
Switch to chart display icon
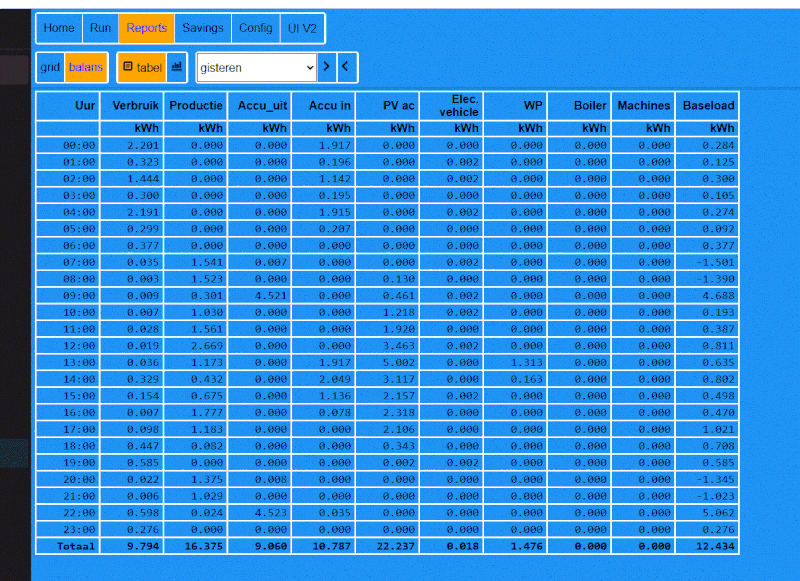click(x=177, y=67)
